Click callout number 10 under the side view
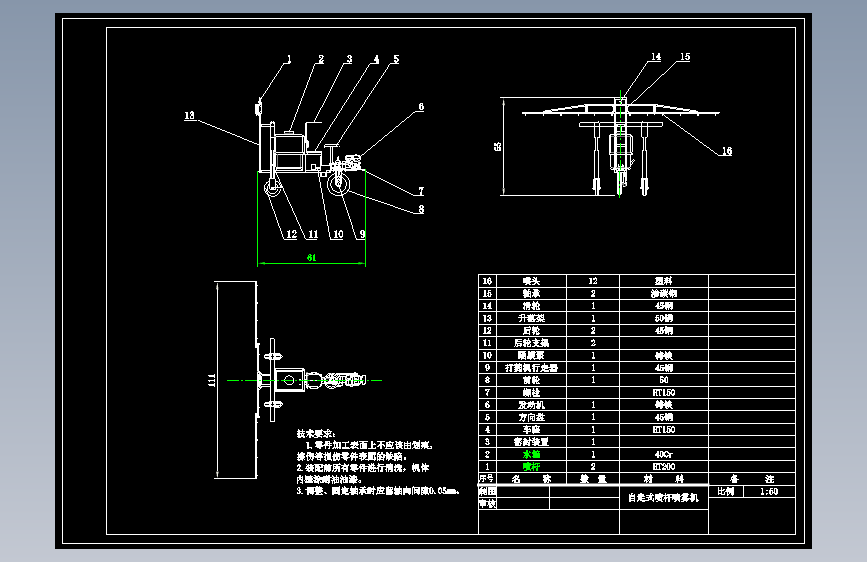Image resolution: width=867 pixels, height=562 pixels. point(338,234)
